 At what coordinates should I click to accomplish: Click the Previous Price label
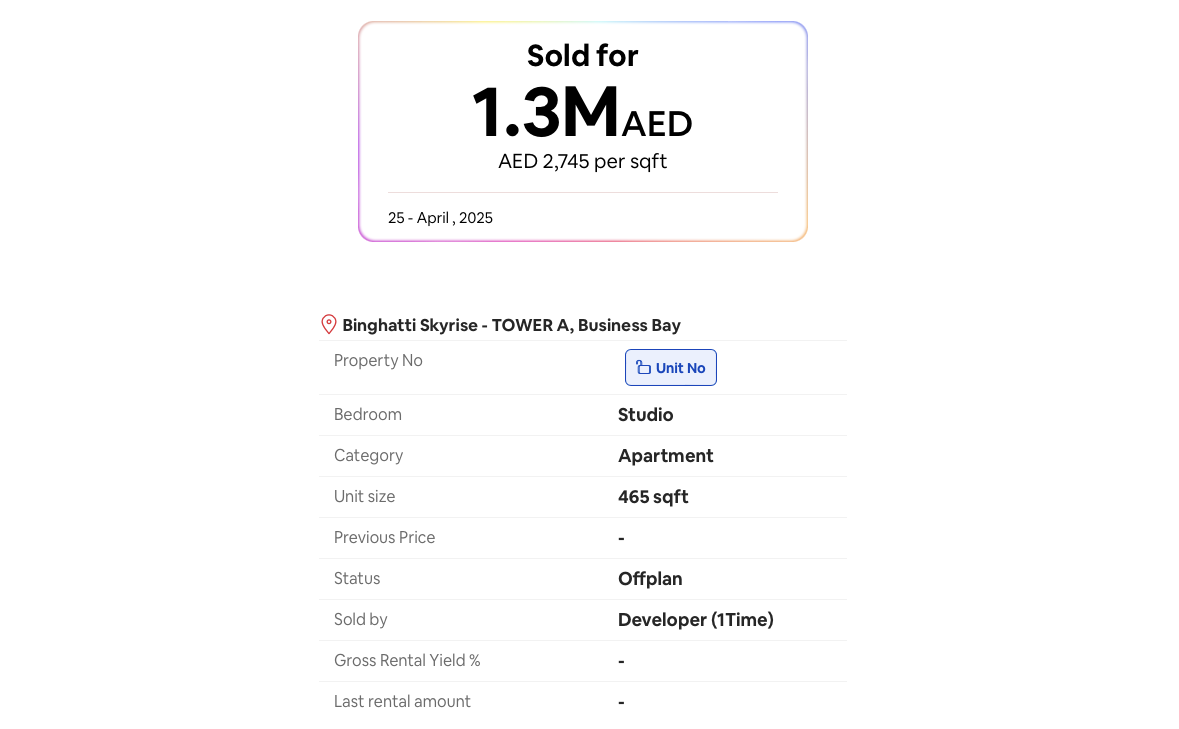coord(384,538)
